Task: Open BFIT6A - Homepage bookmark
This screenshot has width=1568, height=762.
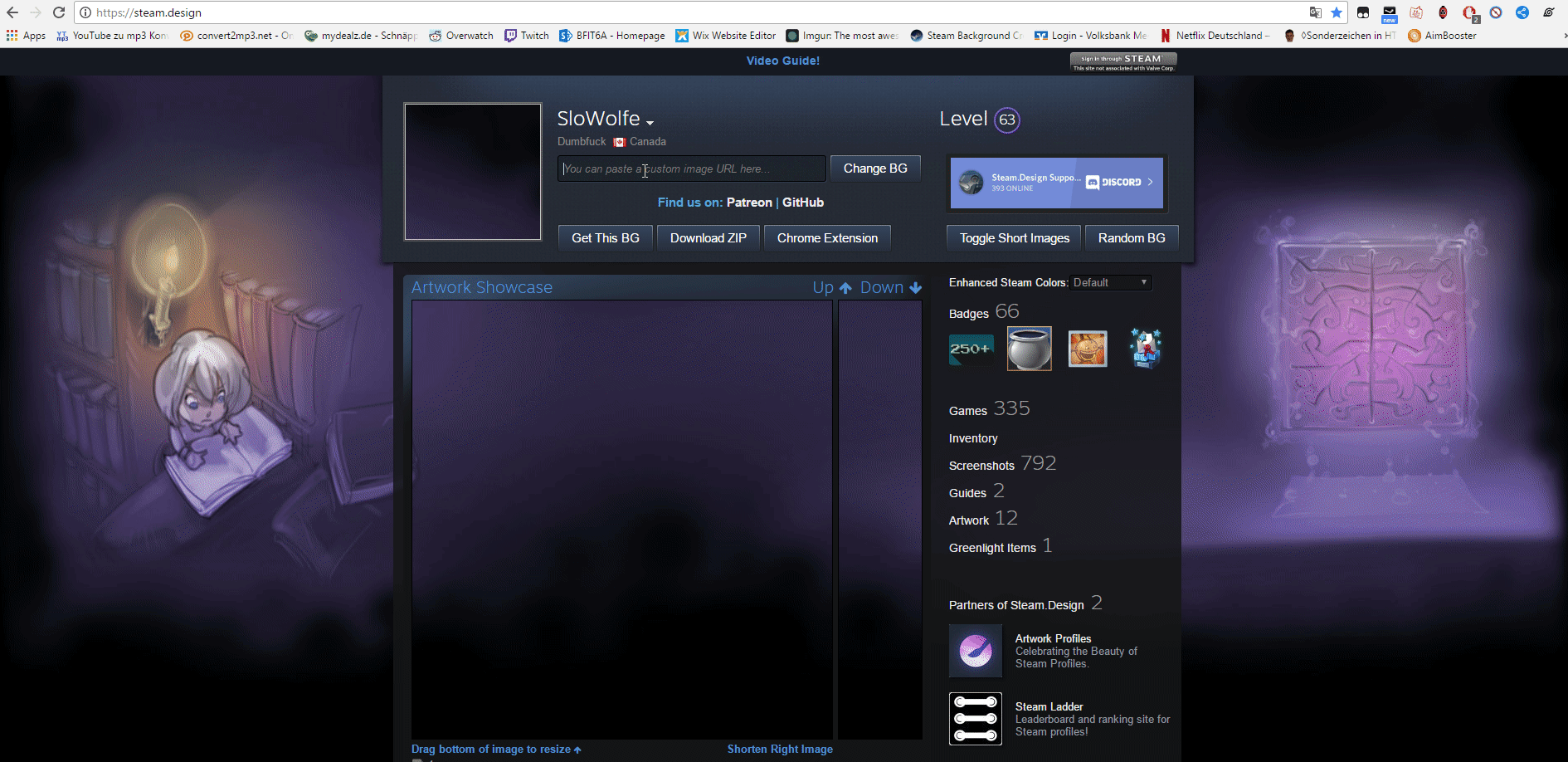Action: click(x=612, y=36)
